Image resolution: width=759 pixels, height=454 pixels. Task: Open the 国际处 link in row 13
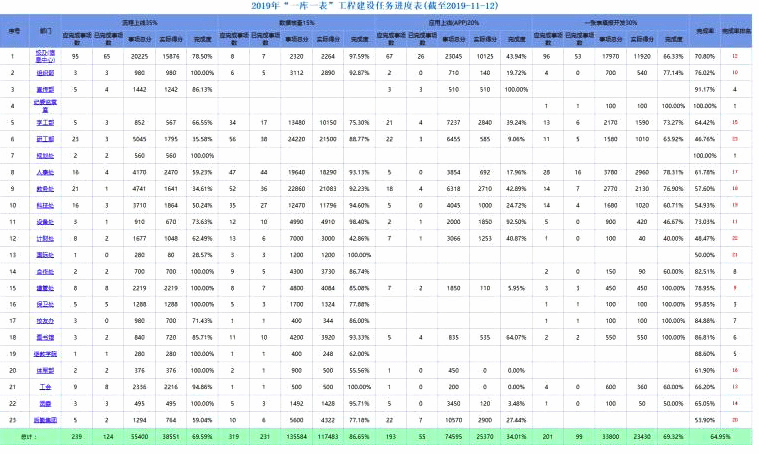pos(47,254)
